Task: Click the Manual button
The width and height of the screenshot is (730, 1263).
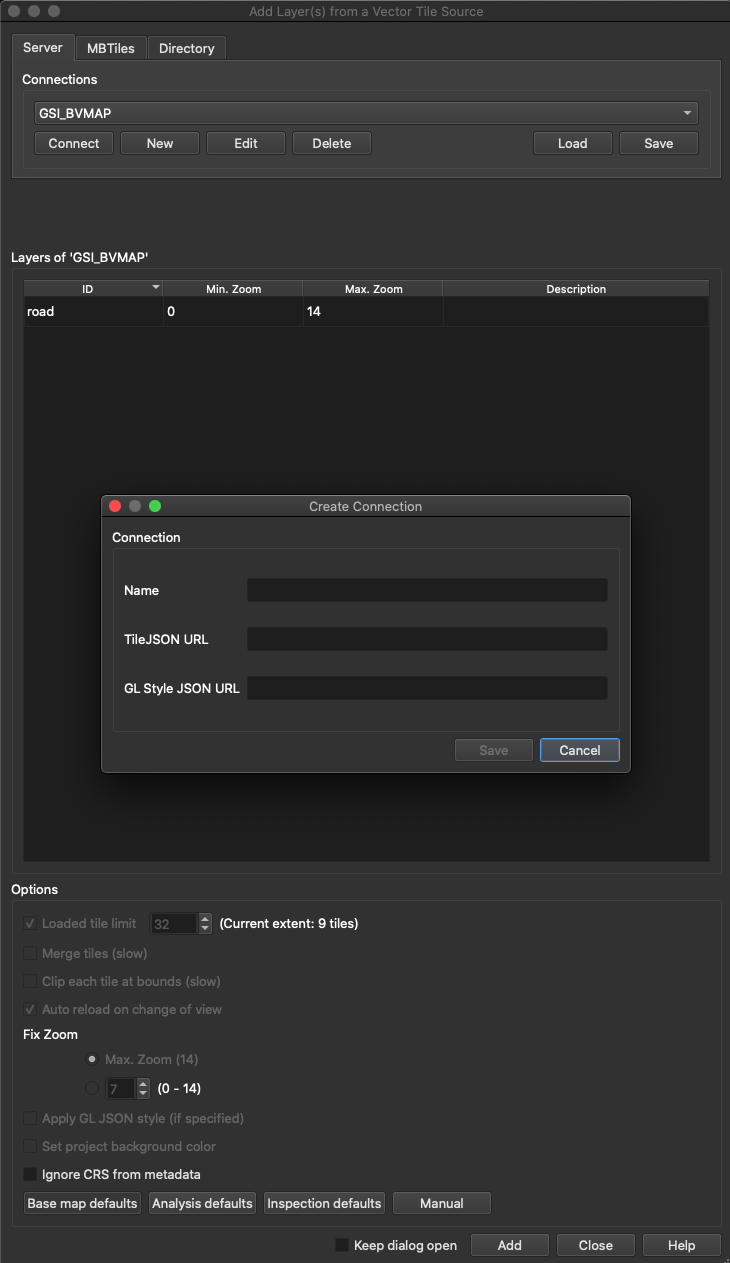Action: [x=442, y=1203]
